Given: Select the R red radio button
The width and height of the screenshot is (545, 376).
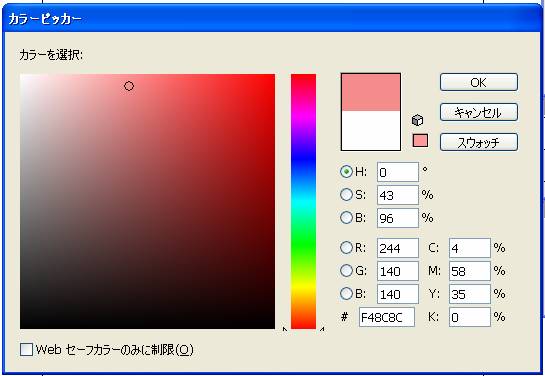Looking at the screenshot, I should tap(346, 247).
